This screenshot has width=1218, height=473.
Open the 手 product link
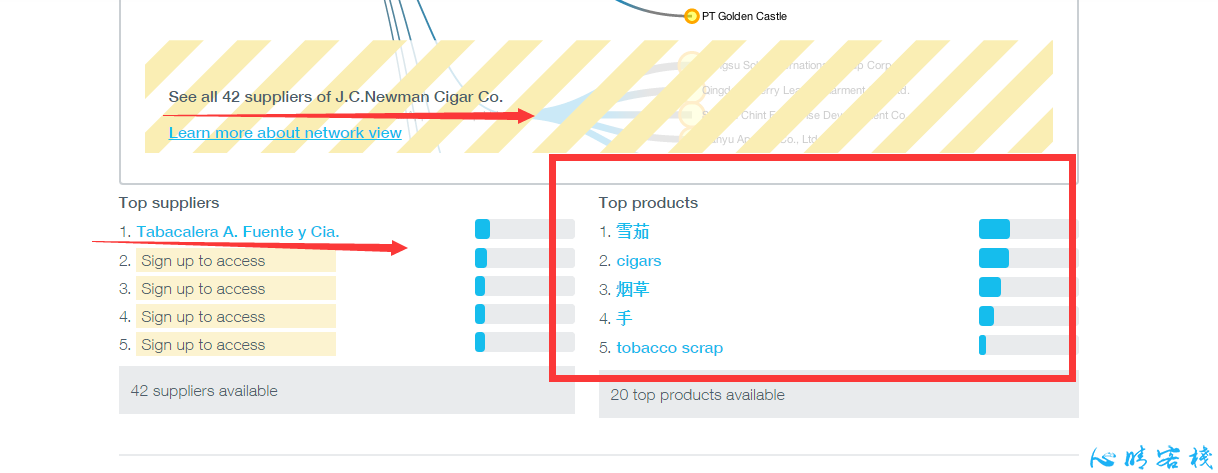624,319
